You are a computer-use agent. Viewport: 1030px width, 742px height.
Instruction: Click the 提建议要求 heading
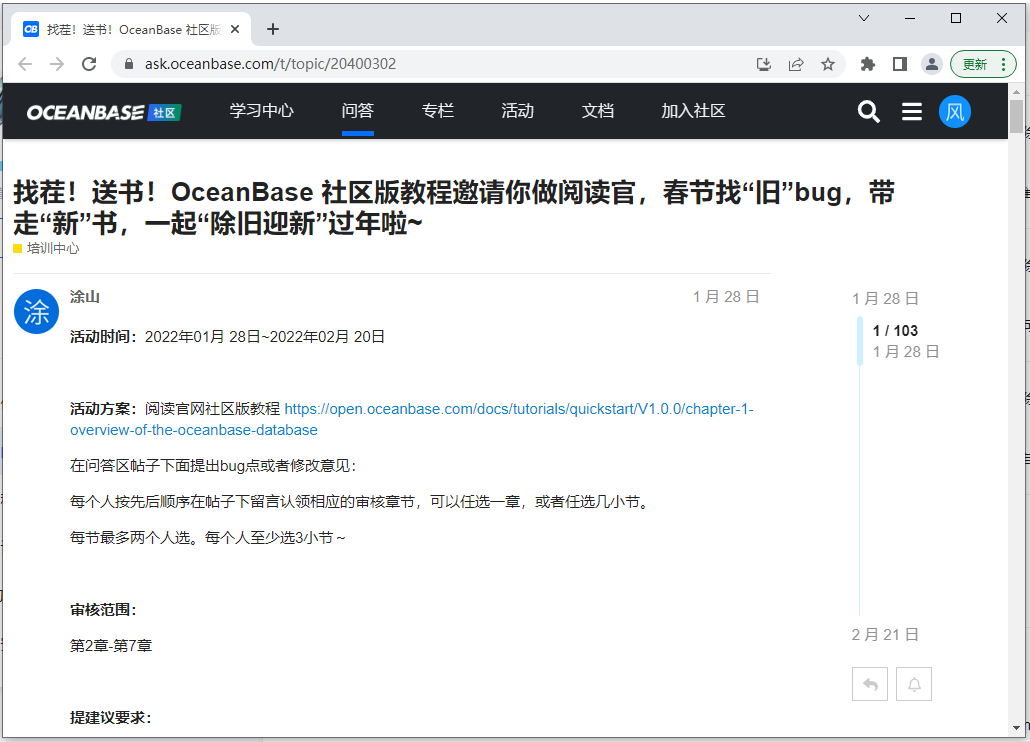pyautogui.click(x=110, y=718)
